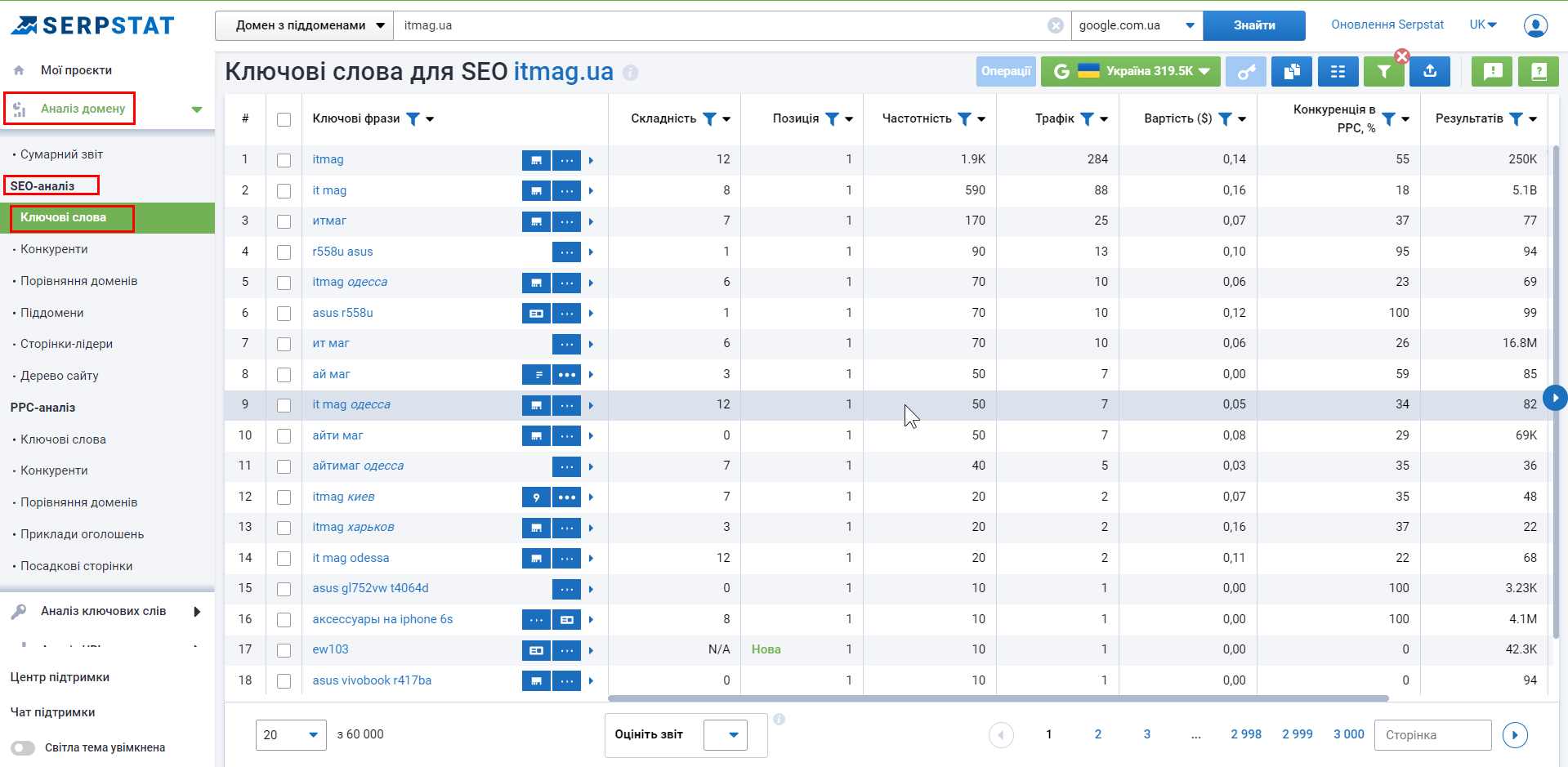Image resolution: width=1568 pixels, height=767 pixels.
Task: Open more options dots for 'r558u asus'
Action: (566, 252)
